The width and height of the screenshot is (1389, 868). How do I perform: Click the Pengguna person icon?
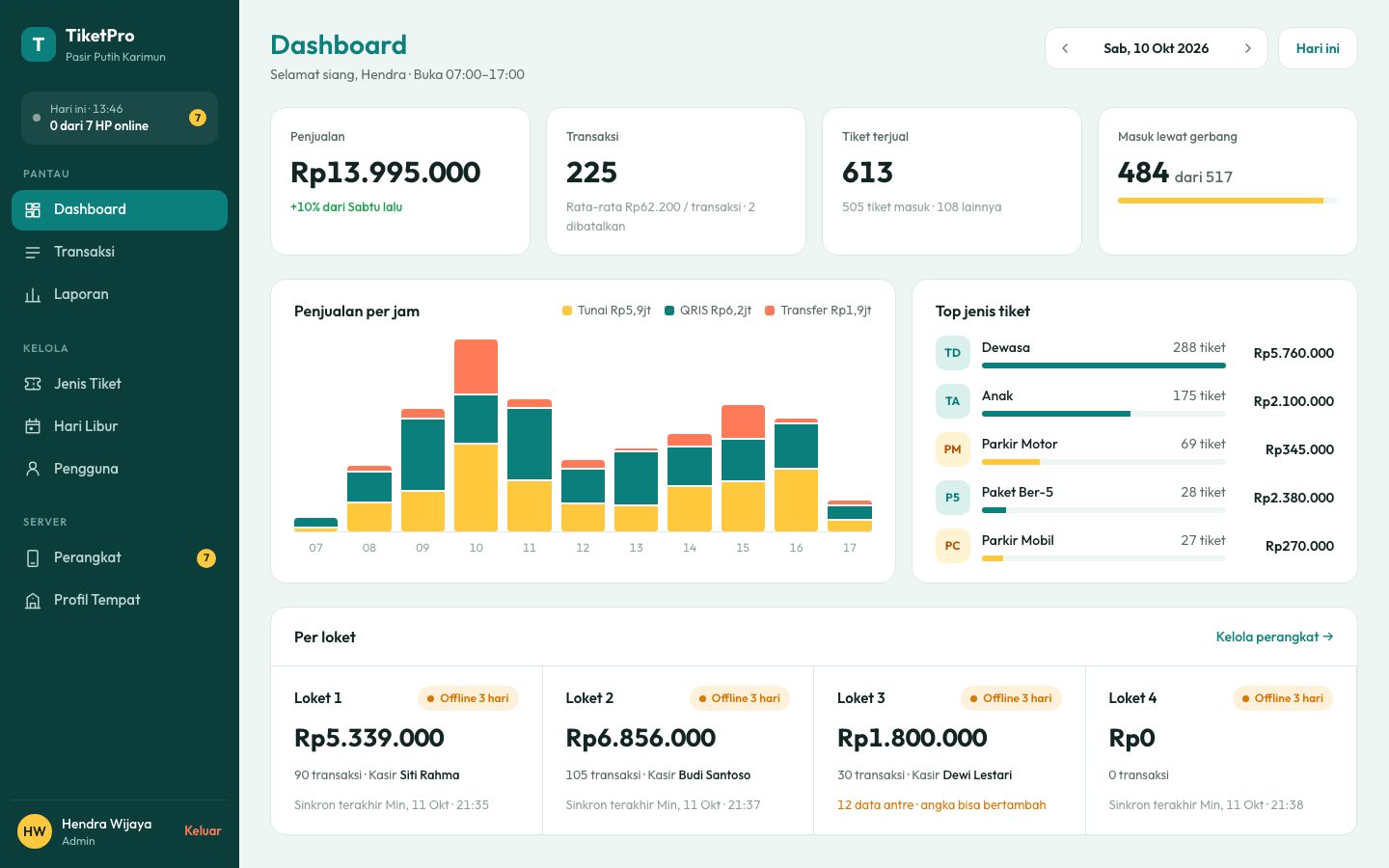(33, 470)
